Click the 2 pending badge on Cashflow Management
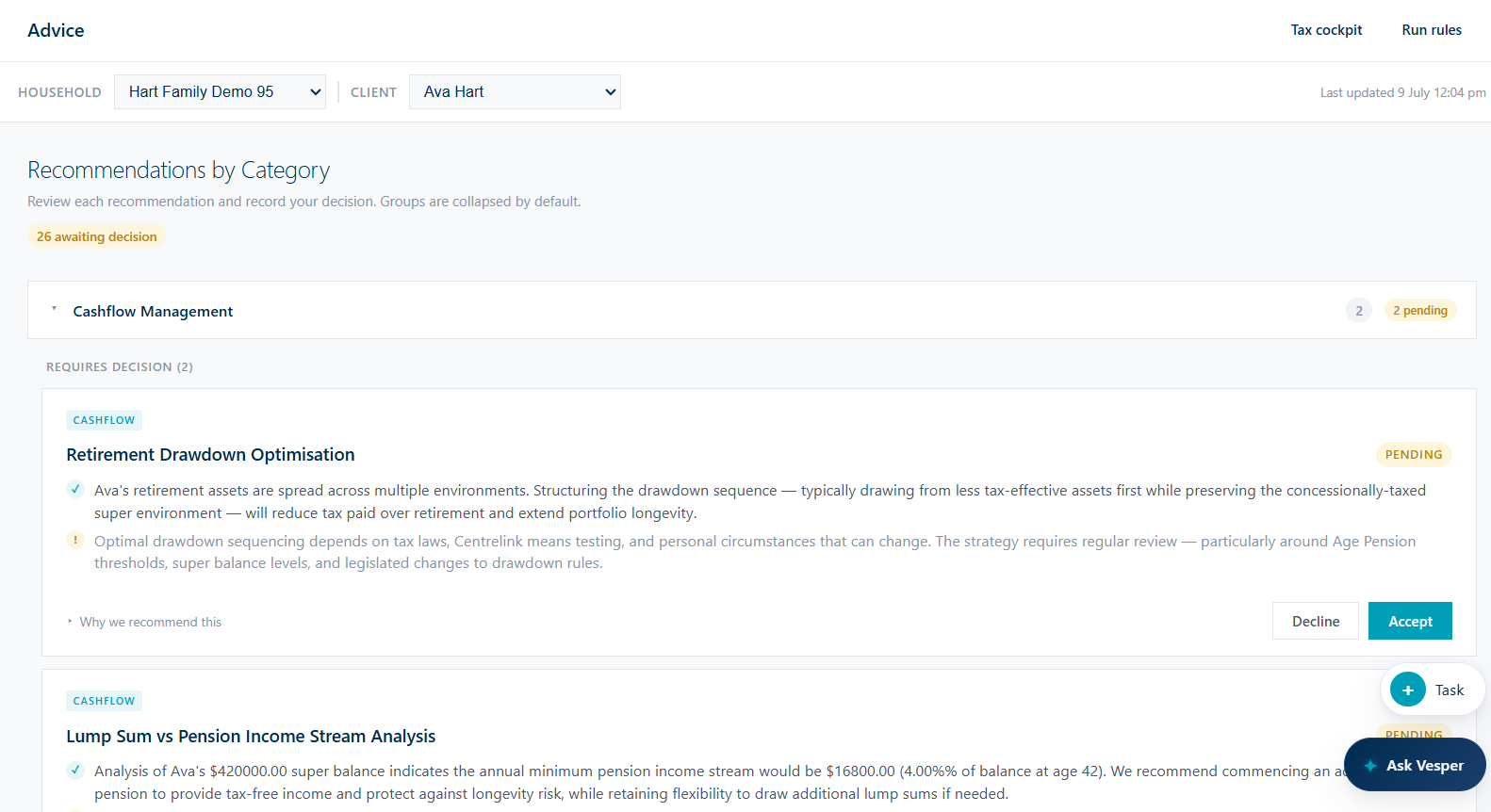Screen dimensions: 1491x812 click(1420, 310)
